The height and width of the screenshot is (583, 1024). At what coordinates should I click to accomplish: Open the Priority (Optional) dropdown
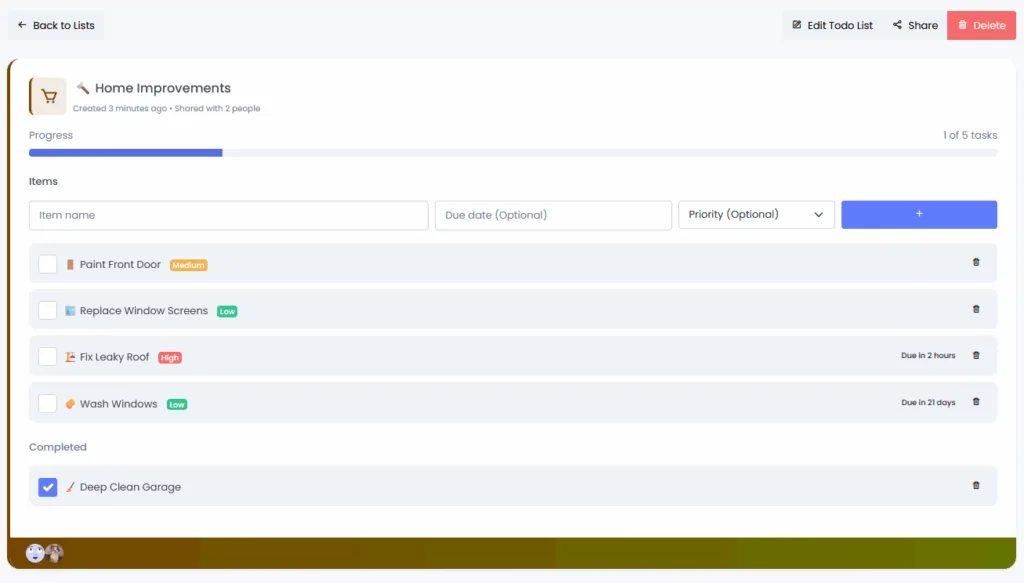[x=756, y=215]
